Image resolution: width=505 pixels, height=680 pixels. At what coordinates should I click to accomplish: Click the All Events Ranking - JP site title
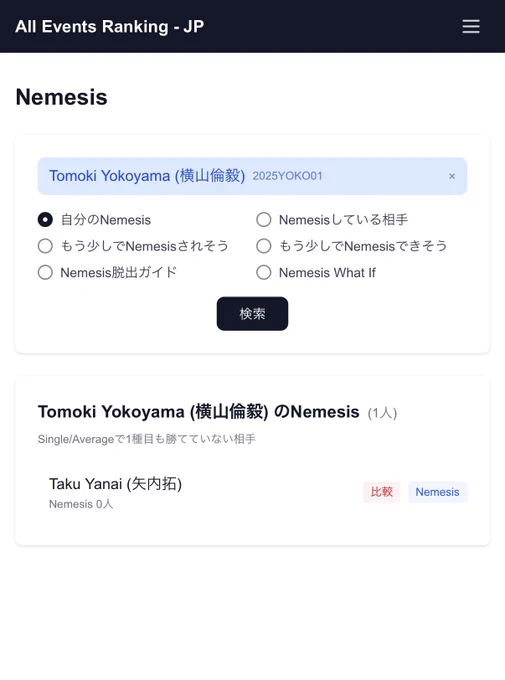[x=109, y=26]
